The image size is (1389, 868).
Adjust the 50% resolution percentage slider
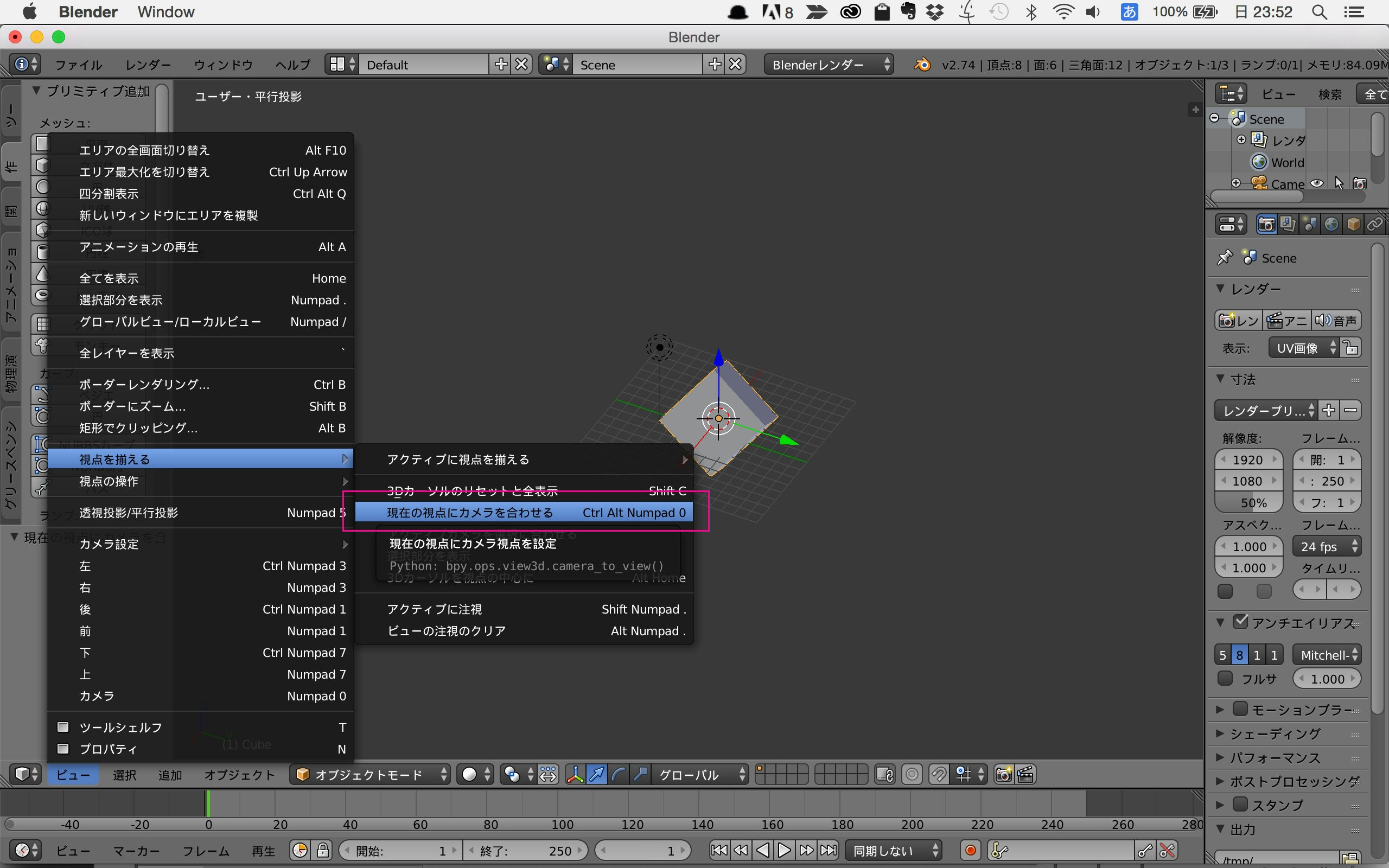[1248, 503]
